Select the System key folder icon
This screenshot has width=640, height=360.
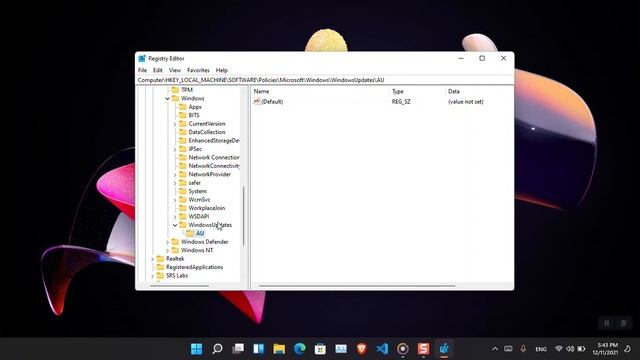pos(183,191)
